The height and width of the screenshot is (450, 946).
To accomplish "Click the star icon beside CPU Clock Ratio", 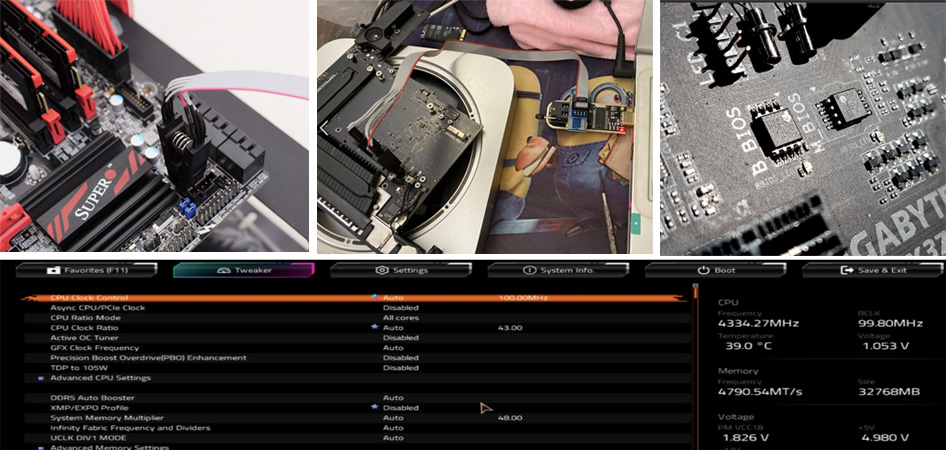I will tap(375, 327).
